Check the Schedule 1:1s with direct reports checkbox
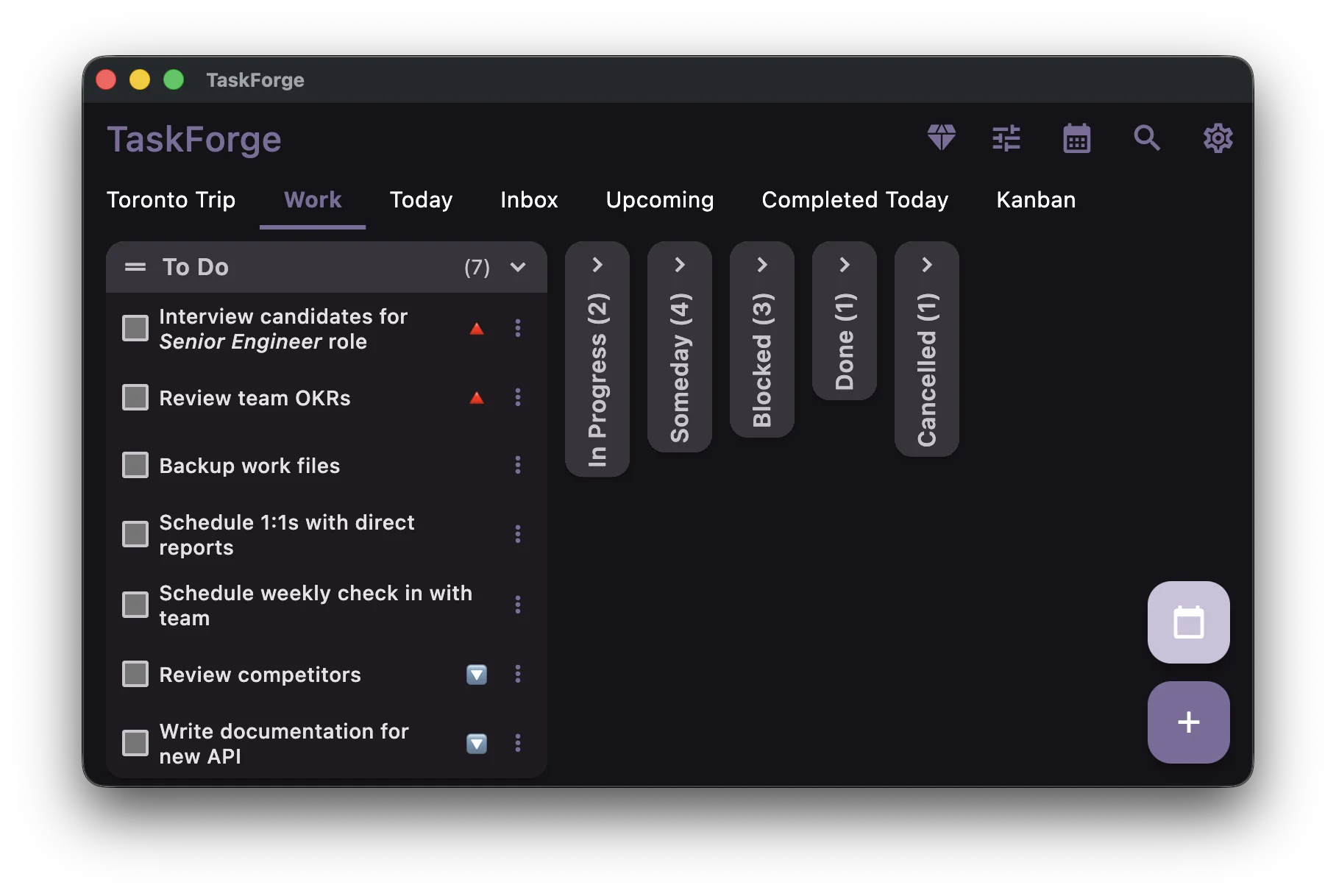Viewport: 1336px width, 896px height. pyautogui.click(x=135, y=534)
